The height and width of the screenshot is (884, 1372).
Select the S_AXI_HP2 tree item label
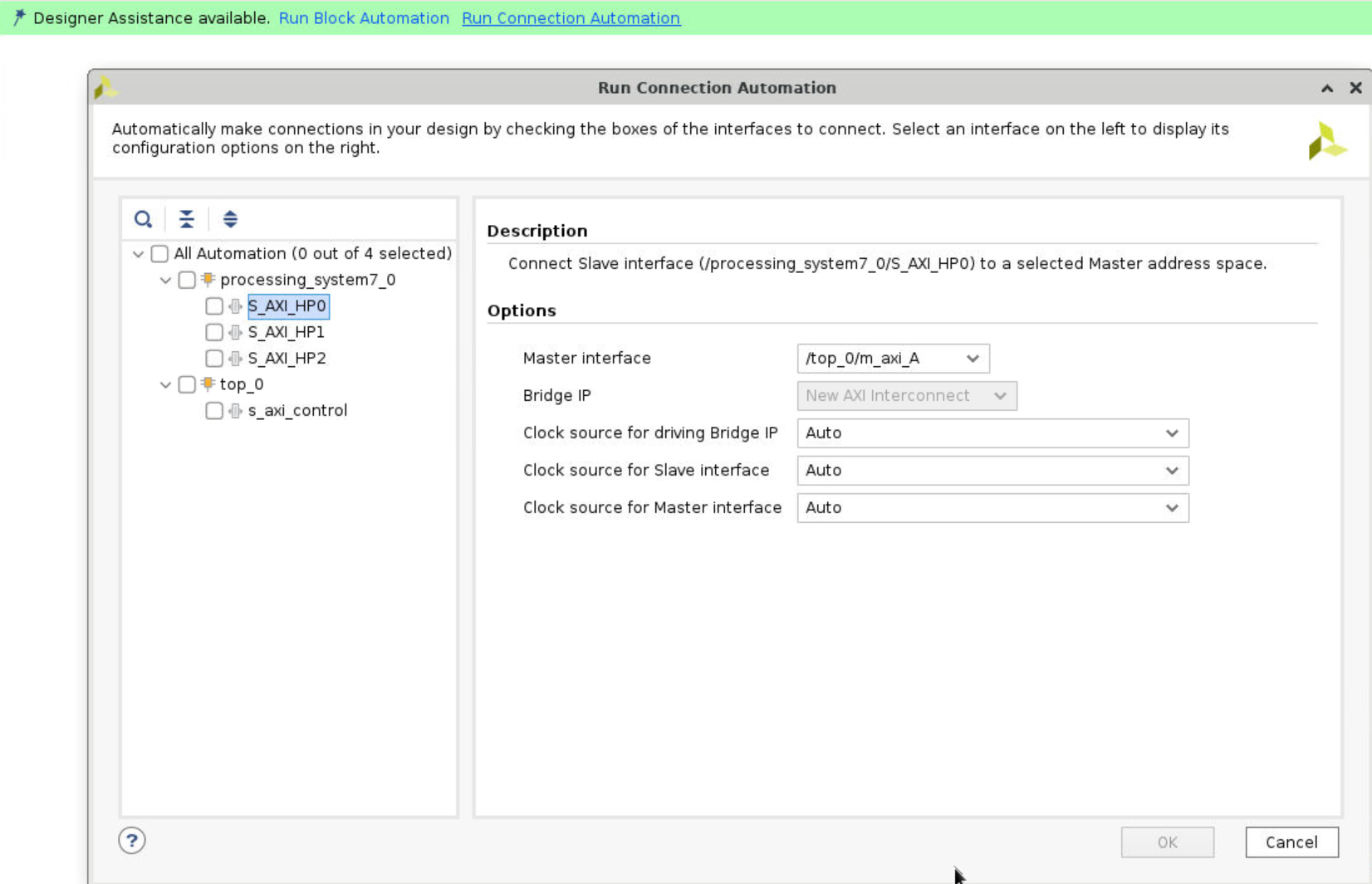(x=287, y=359)
